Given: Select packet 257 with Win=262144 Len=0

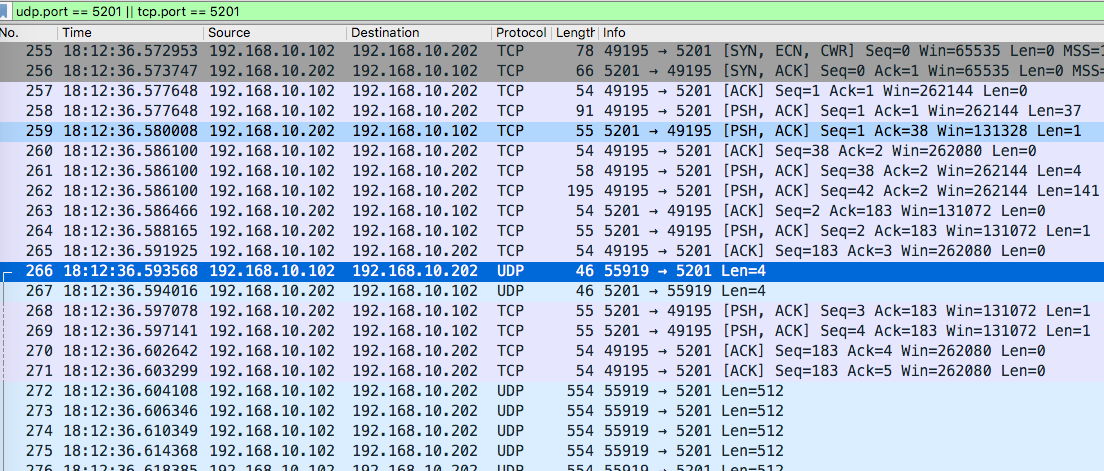Looking at the screenshot, I should tap(552, 91).
